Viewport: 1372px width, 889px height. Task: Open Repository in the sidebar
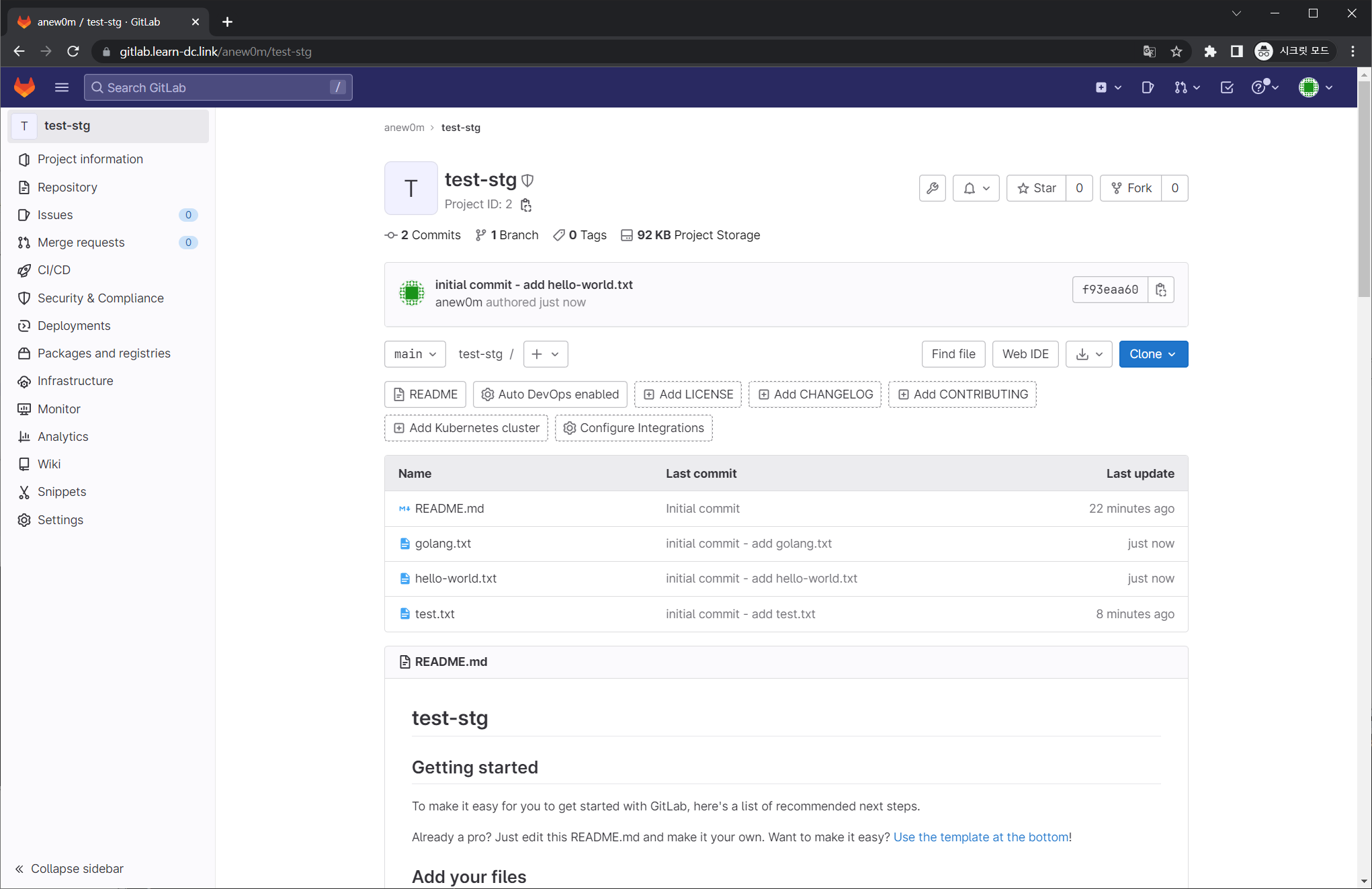tap(67, 187)
